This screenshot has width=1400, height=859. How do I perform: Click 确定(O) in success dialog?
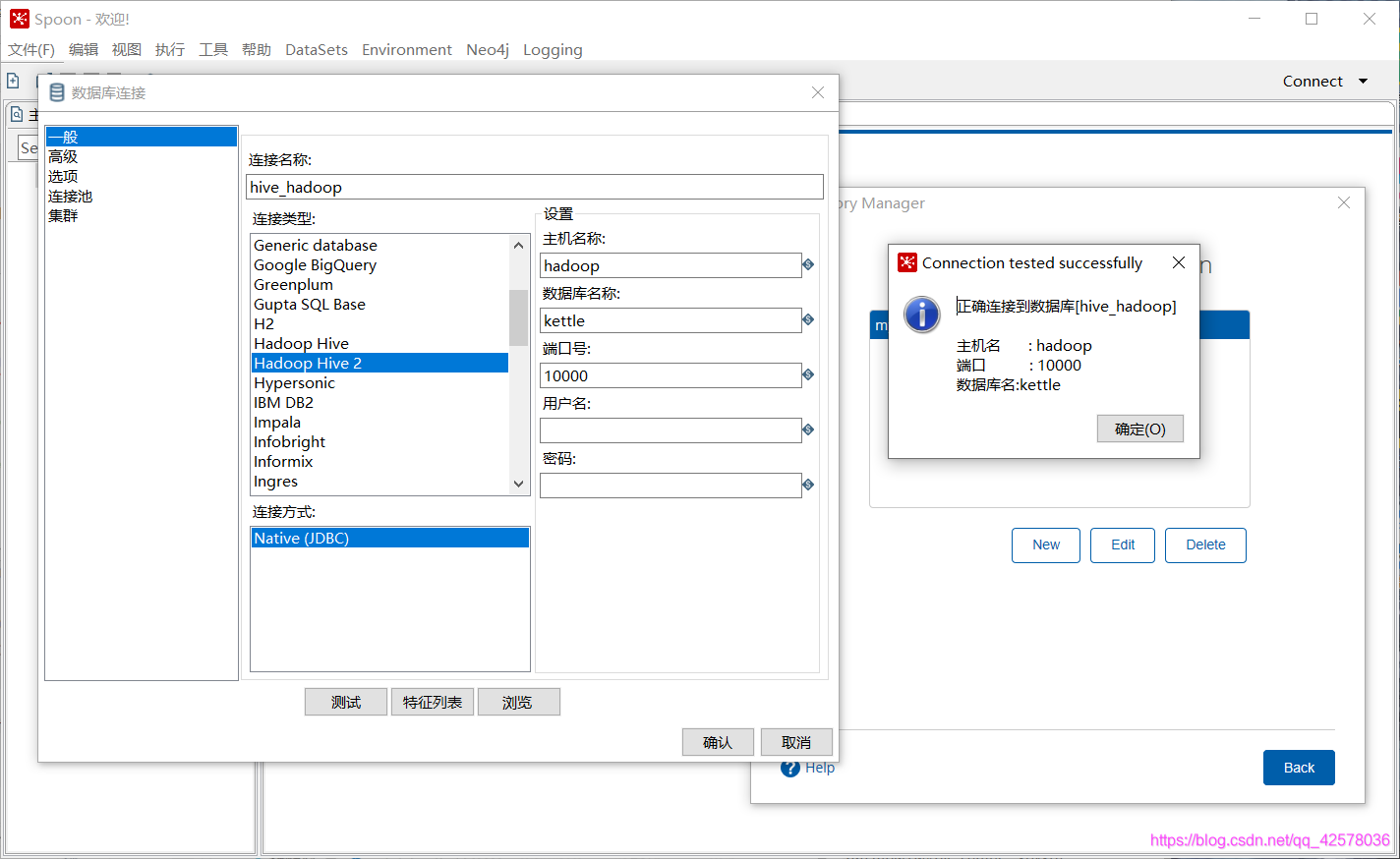click(1140, 429)
